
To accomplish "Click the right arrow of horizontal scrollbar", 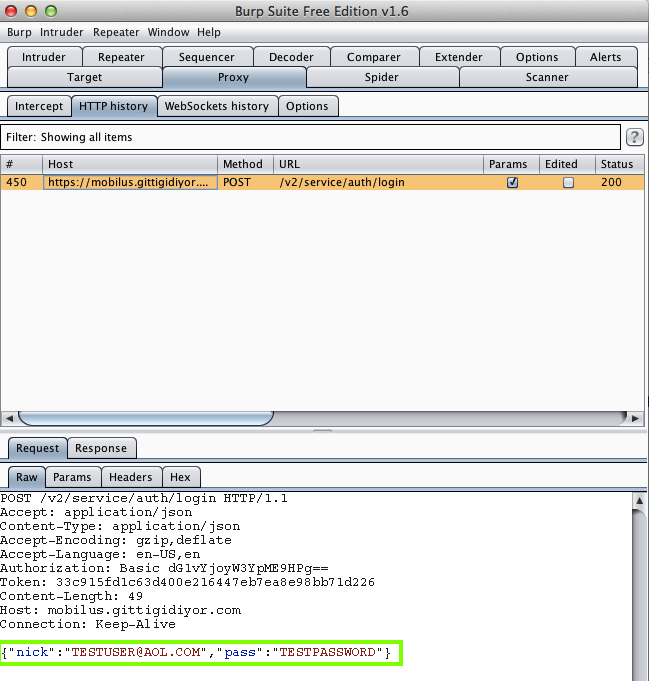I will coord(635,419).
